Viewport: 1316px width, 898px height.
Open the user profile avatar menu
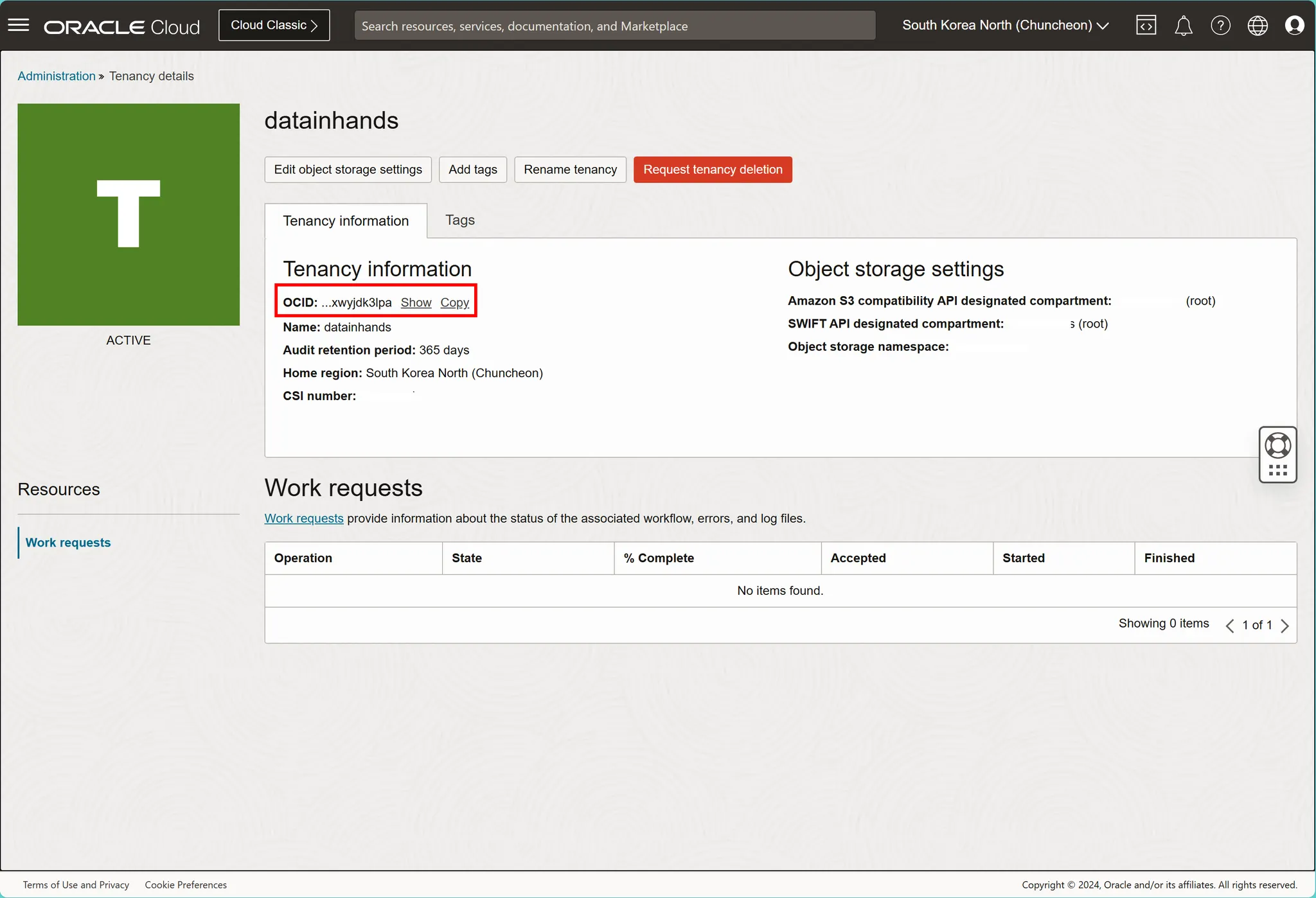tap(1294, 26)
